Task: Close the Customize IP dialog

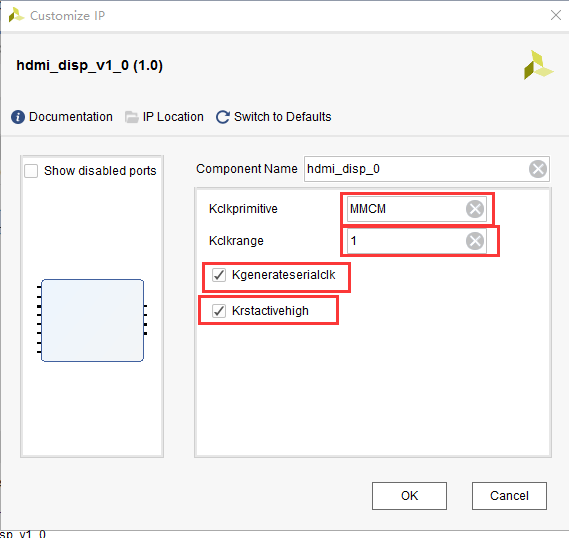Action: coord(556,15)
